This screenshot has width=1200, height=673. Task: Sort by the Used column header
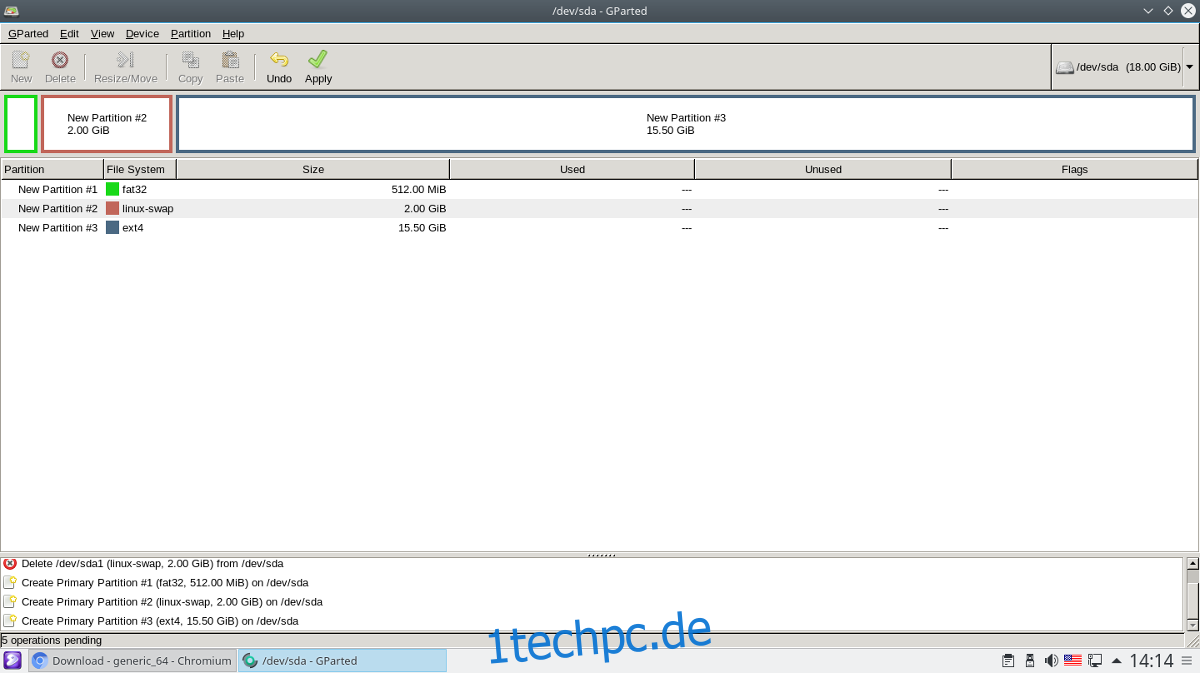click(x=572, y=169)
